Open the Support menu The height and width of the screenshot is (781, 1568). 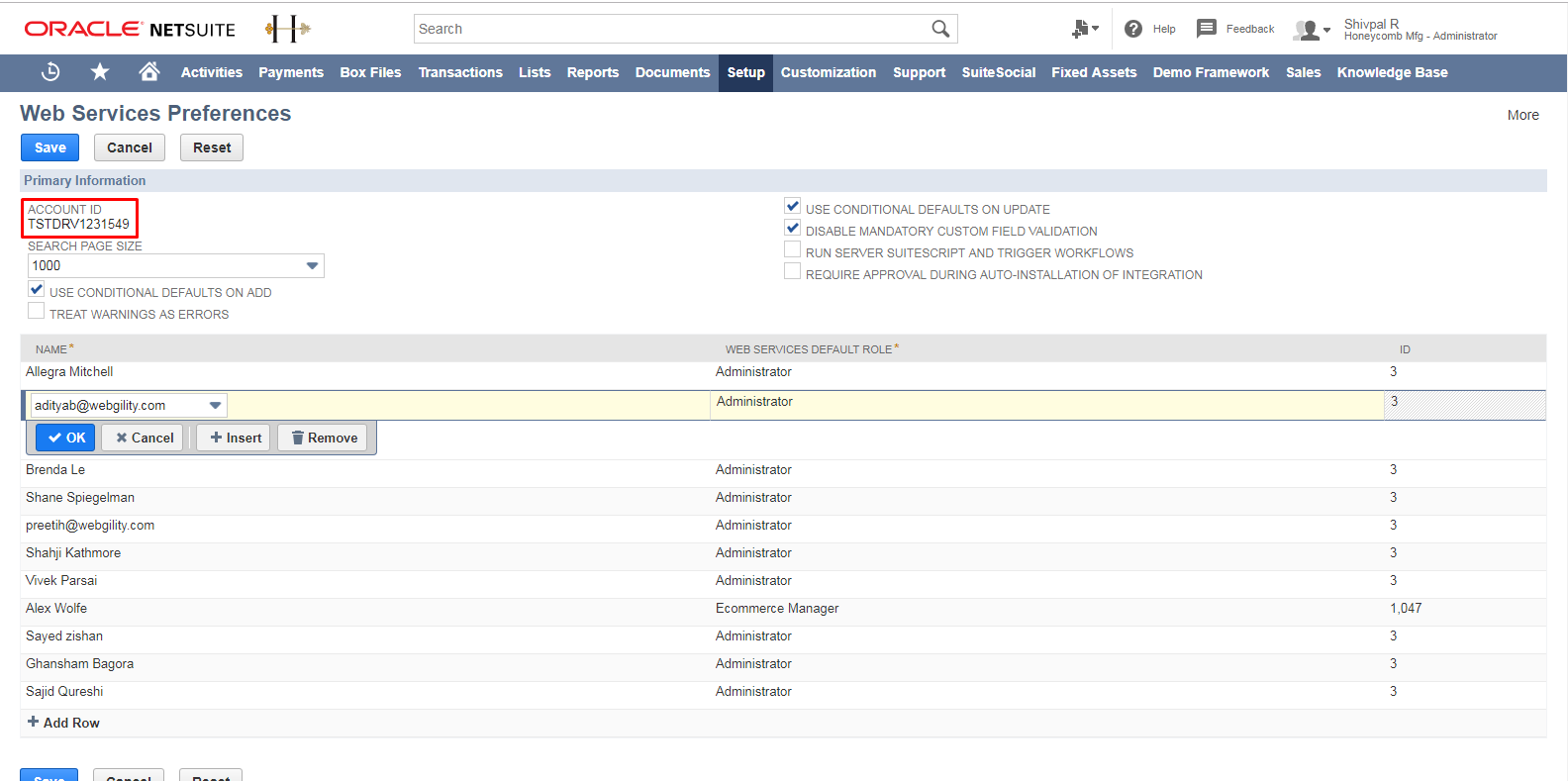pos(920,72)
